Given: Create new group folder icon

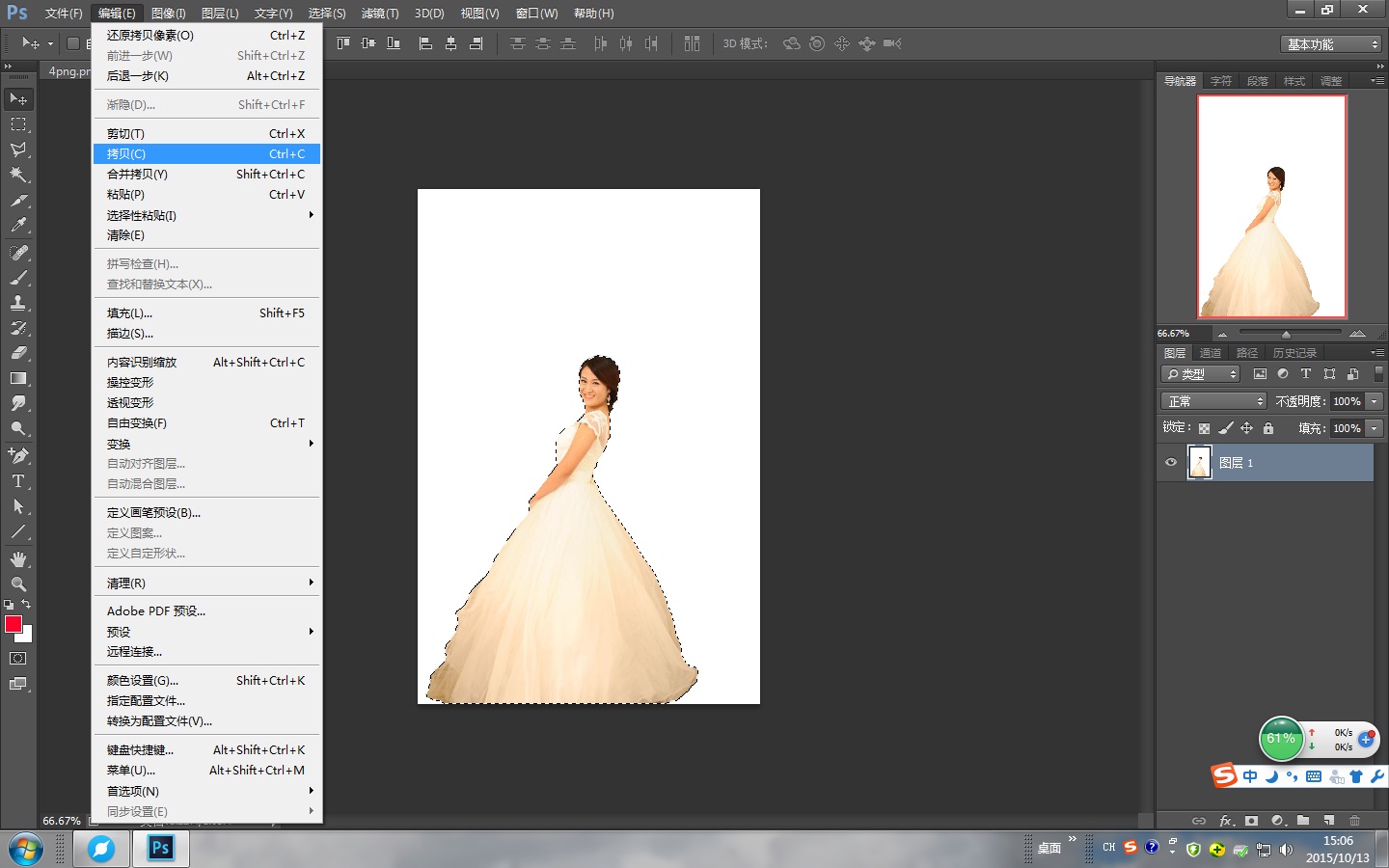Looking at the screenshot, I should click(x=1303, y=821).
